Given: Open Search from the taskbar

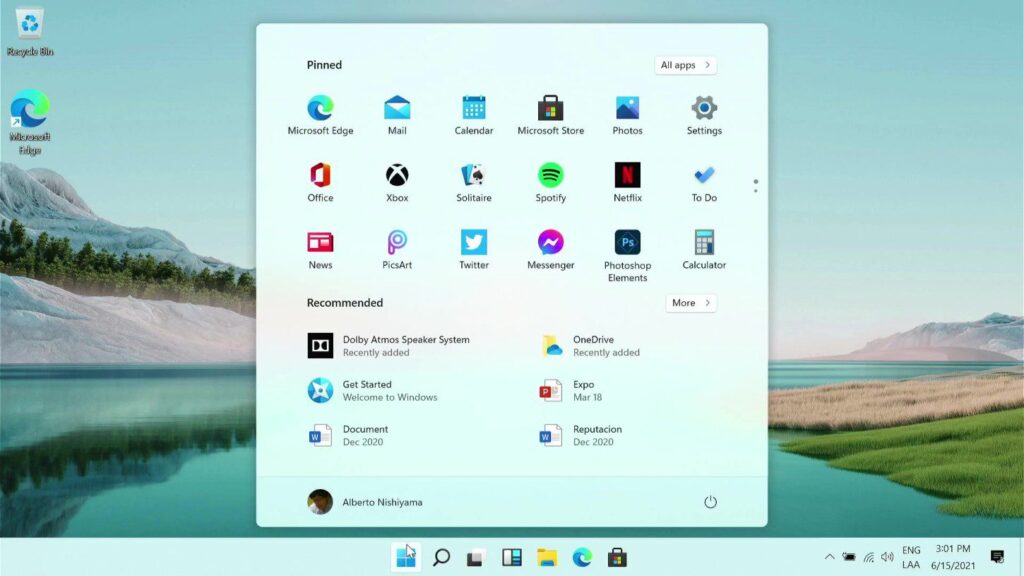Looking at the screenshot, I should (x=441, y=557).
